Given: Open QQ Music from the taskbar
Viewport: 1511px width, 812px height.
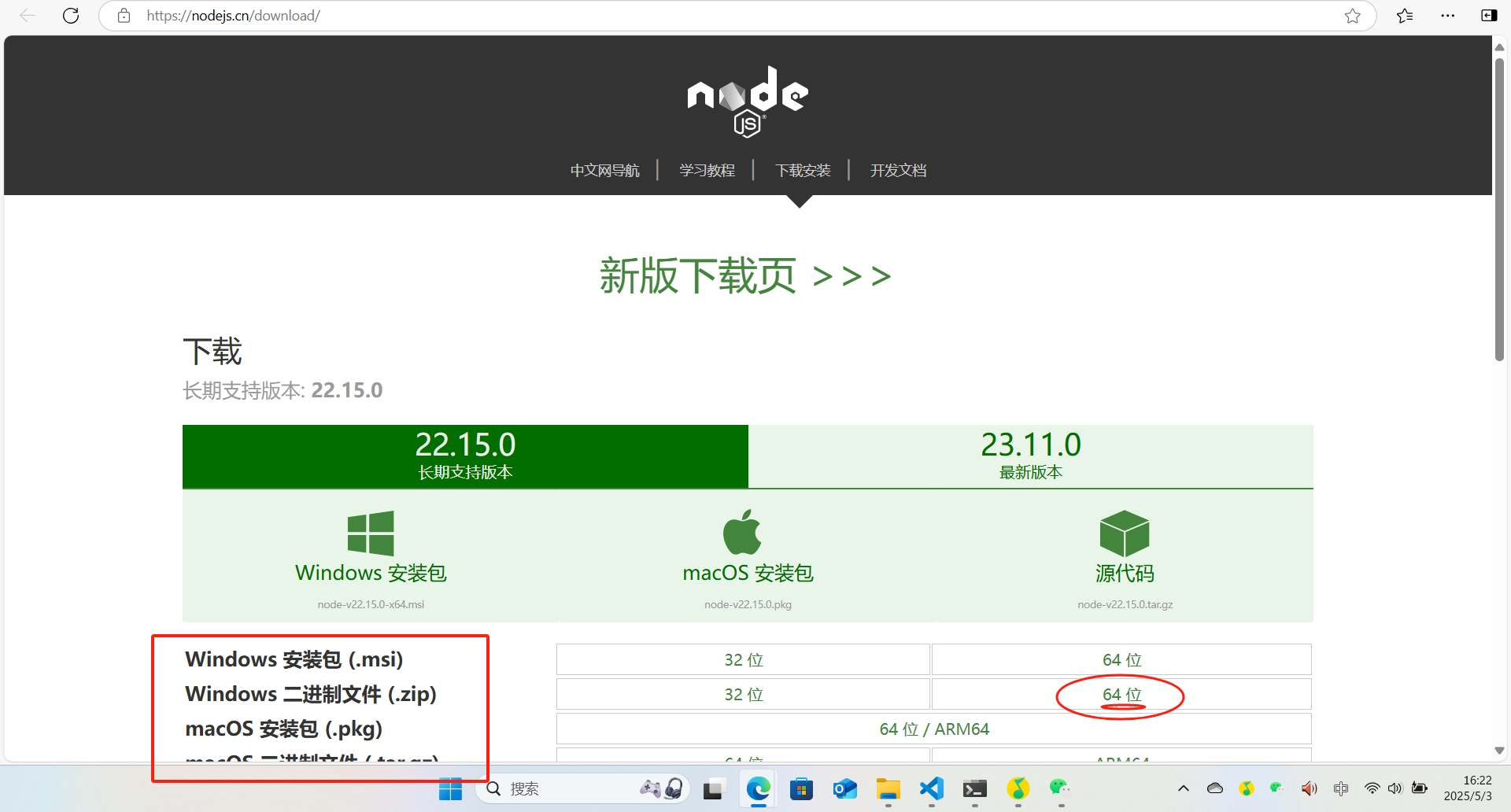Looking at the screenshot, I should point(1018,788).
